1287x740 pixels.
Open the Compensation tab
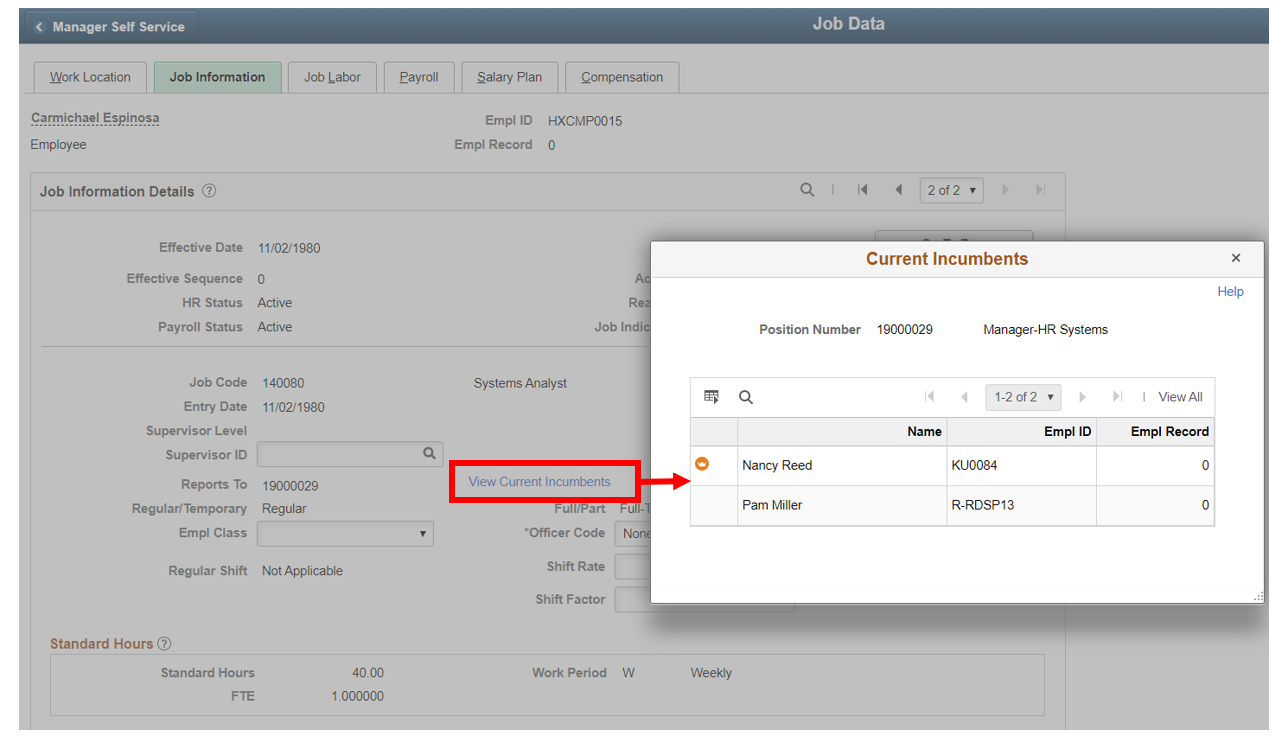(x=622, y=77)
